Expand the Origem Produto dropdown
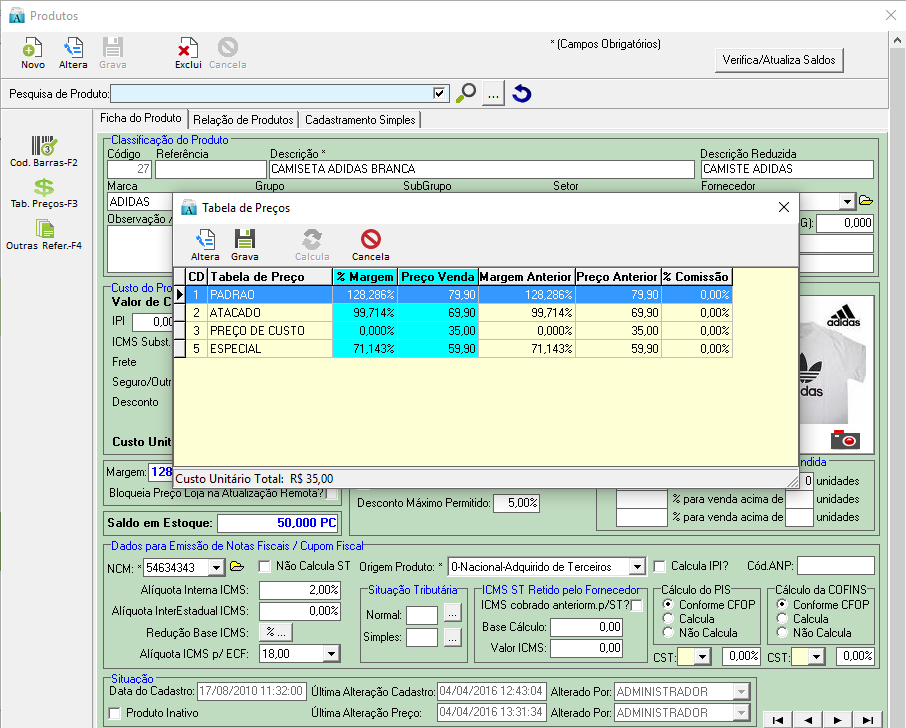 click(x=636, y=567)
